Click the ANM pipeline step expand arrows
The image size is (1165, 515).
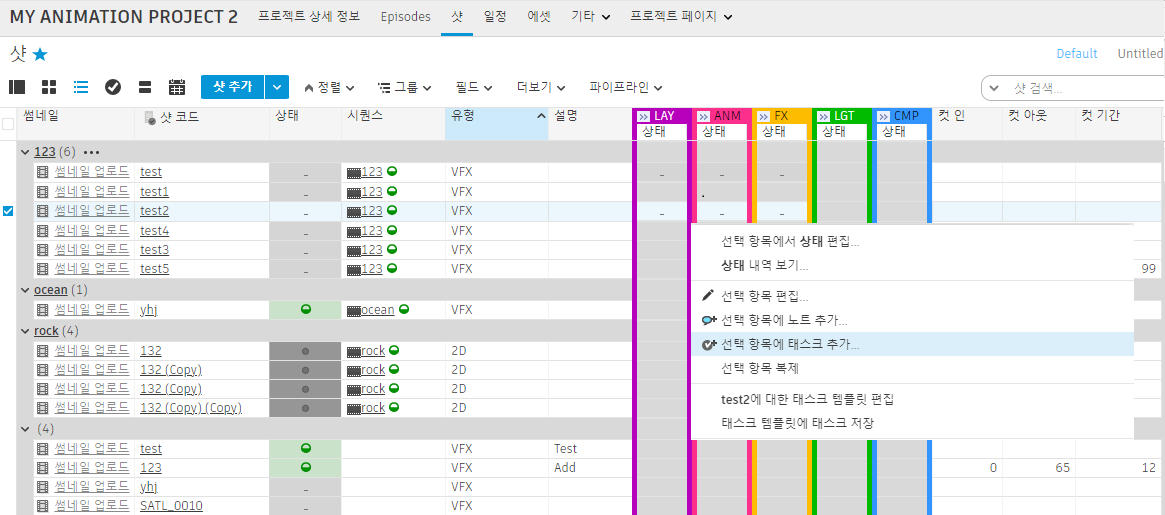704,117
